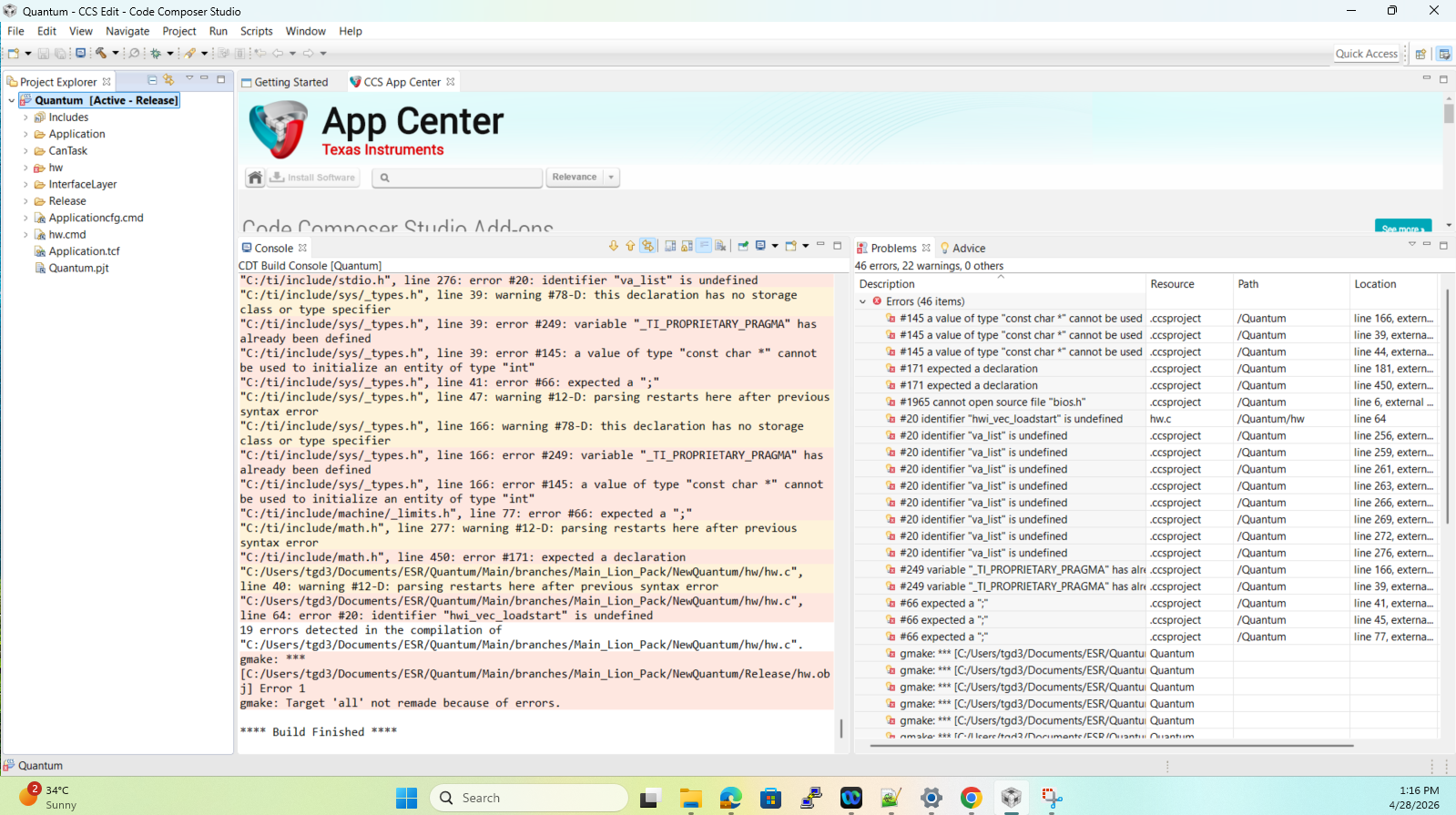Click the Collapse All icon in Project Explorer
Viewport: 1456px width, 815px height.
click(x=152, y=80)
